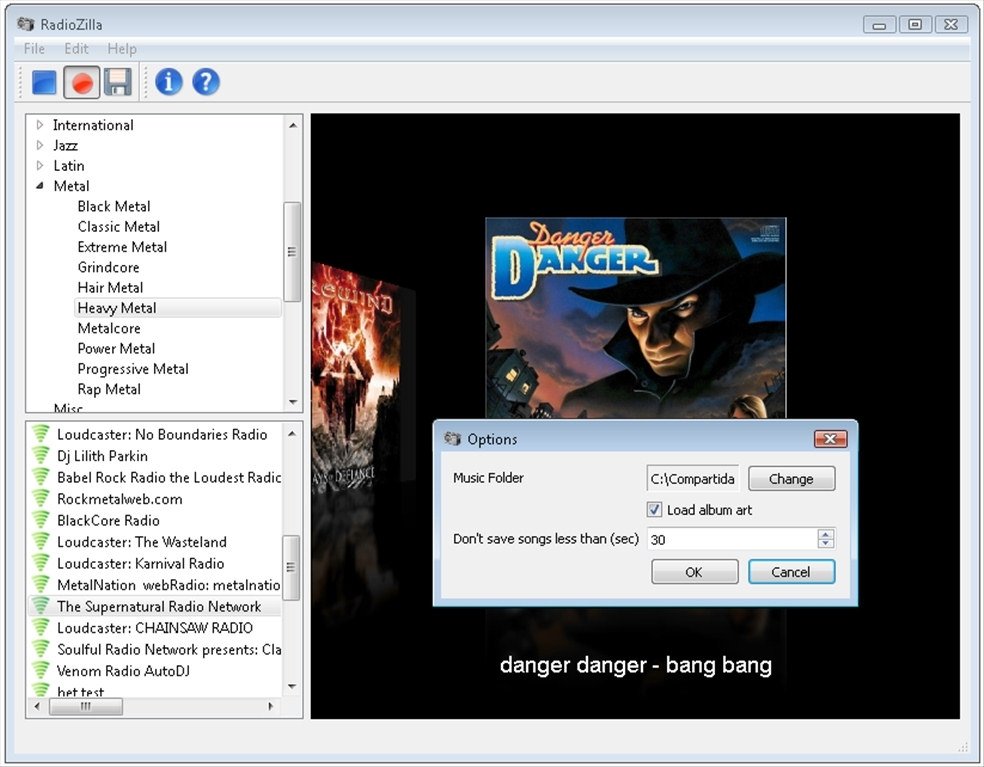
Task: Collapse the Metal genre node
Action: (40, 186)
